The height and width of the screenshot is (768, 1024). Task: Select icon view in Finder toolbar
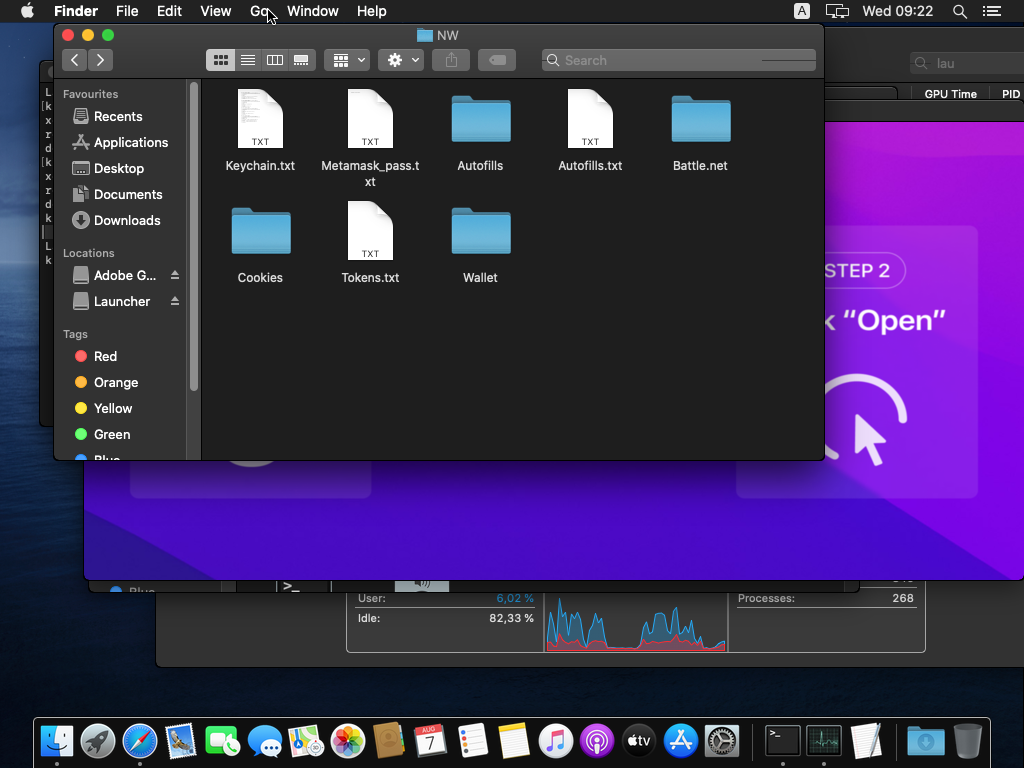220,60
